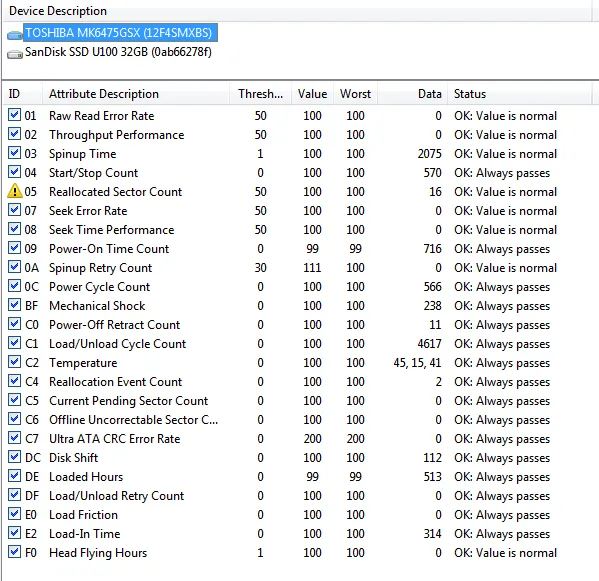Click the SanDisk SSD U100 drive icon
Screen dimensions: 599x581
pos(15,54)
